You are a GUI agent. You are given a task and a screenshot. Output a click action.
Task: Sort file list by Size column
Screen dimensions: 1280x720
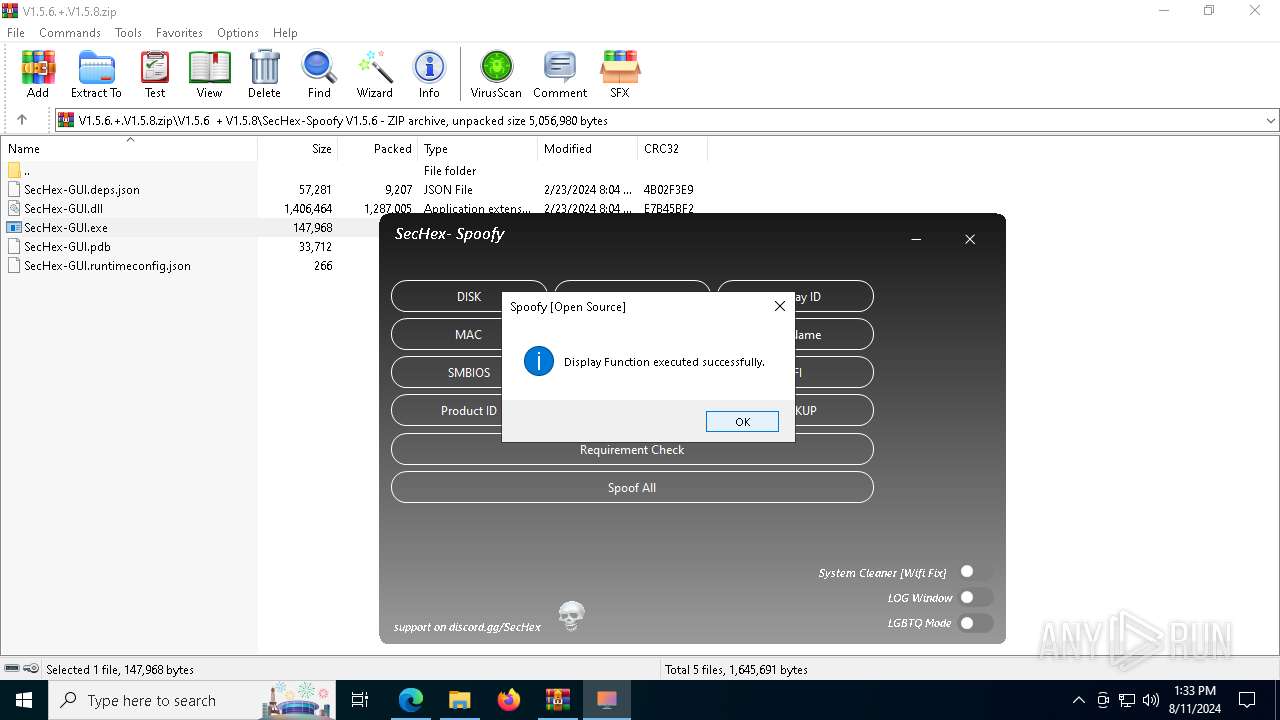(298, 148)
